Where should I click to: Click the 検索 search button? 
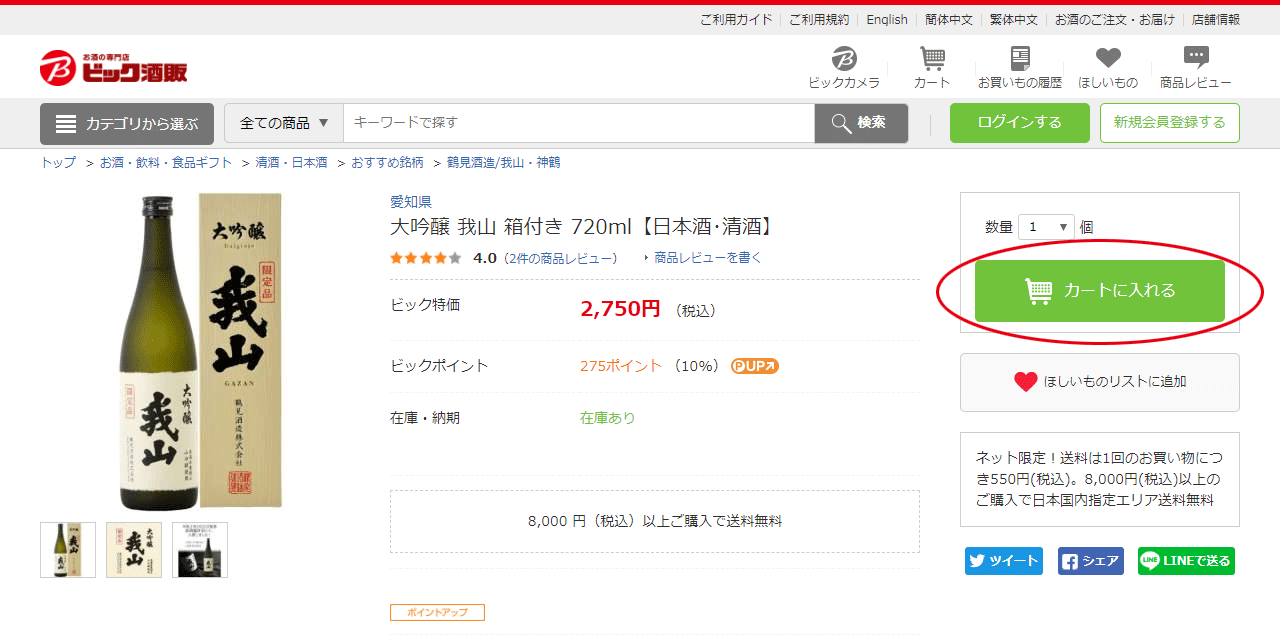[861, 123]
